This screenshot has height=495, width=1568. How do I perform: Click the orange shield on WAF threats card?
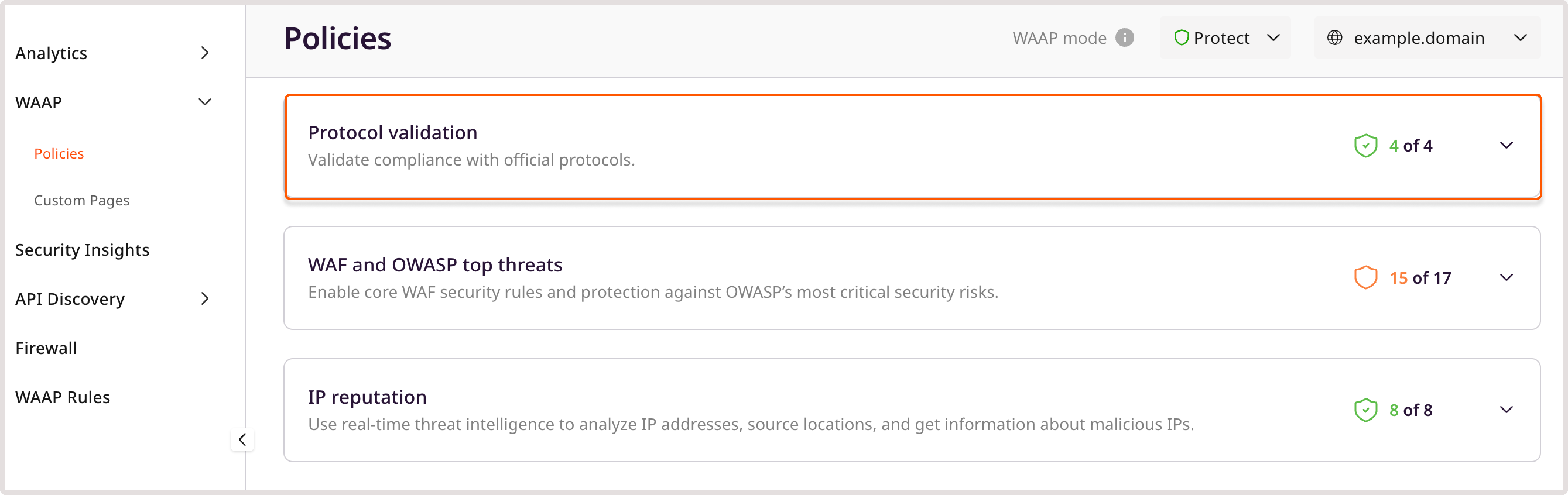(1365, 278)
